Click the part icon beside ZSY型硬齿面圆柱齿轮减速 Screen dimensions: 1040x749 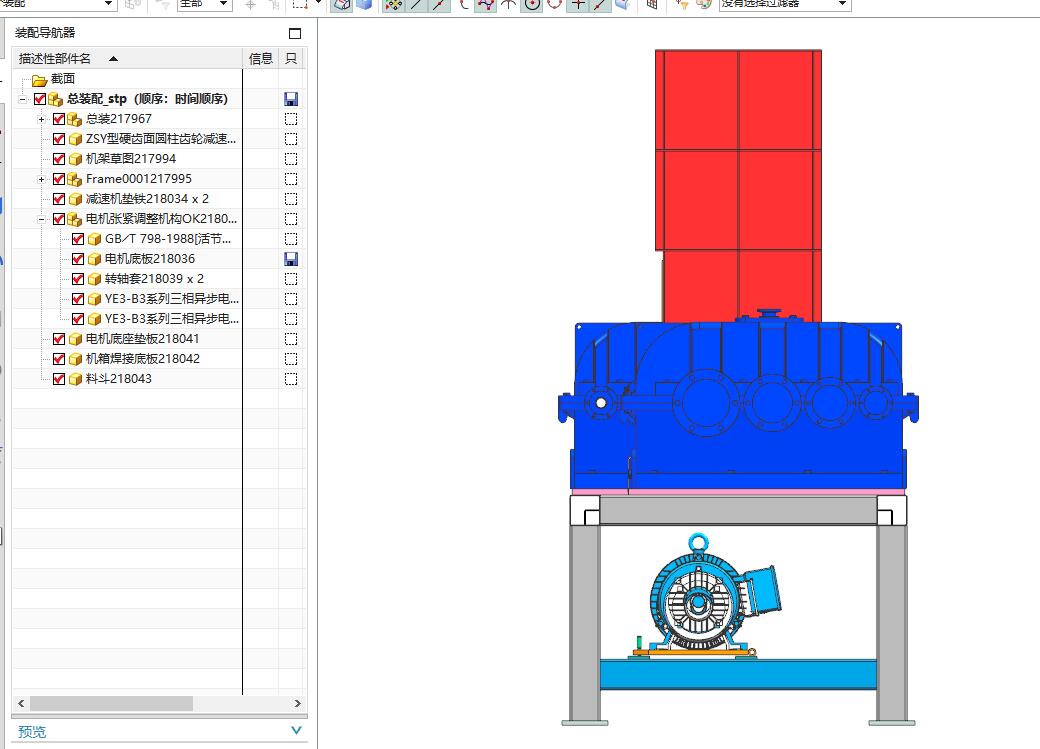pyautogui.click(x=75, y=139)
